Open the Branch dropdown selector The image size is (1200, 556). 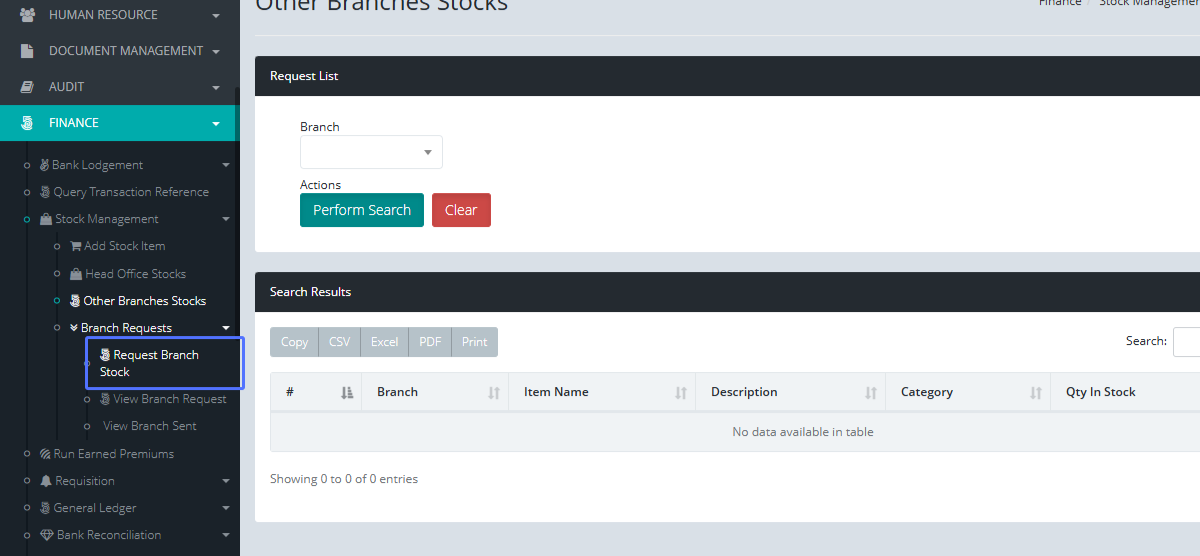(371, 152)
